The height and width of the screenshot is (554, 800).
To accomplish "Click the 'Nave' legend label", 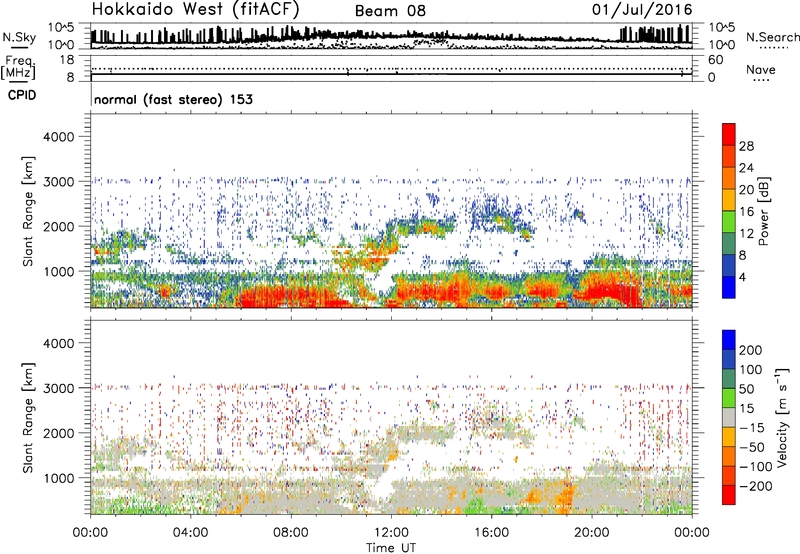I will point(761,70).
